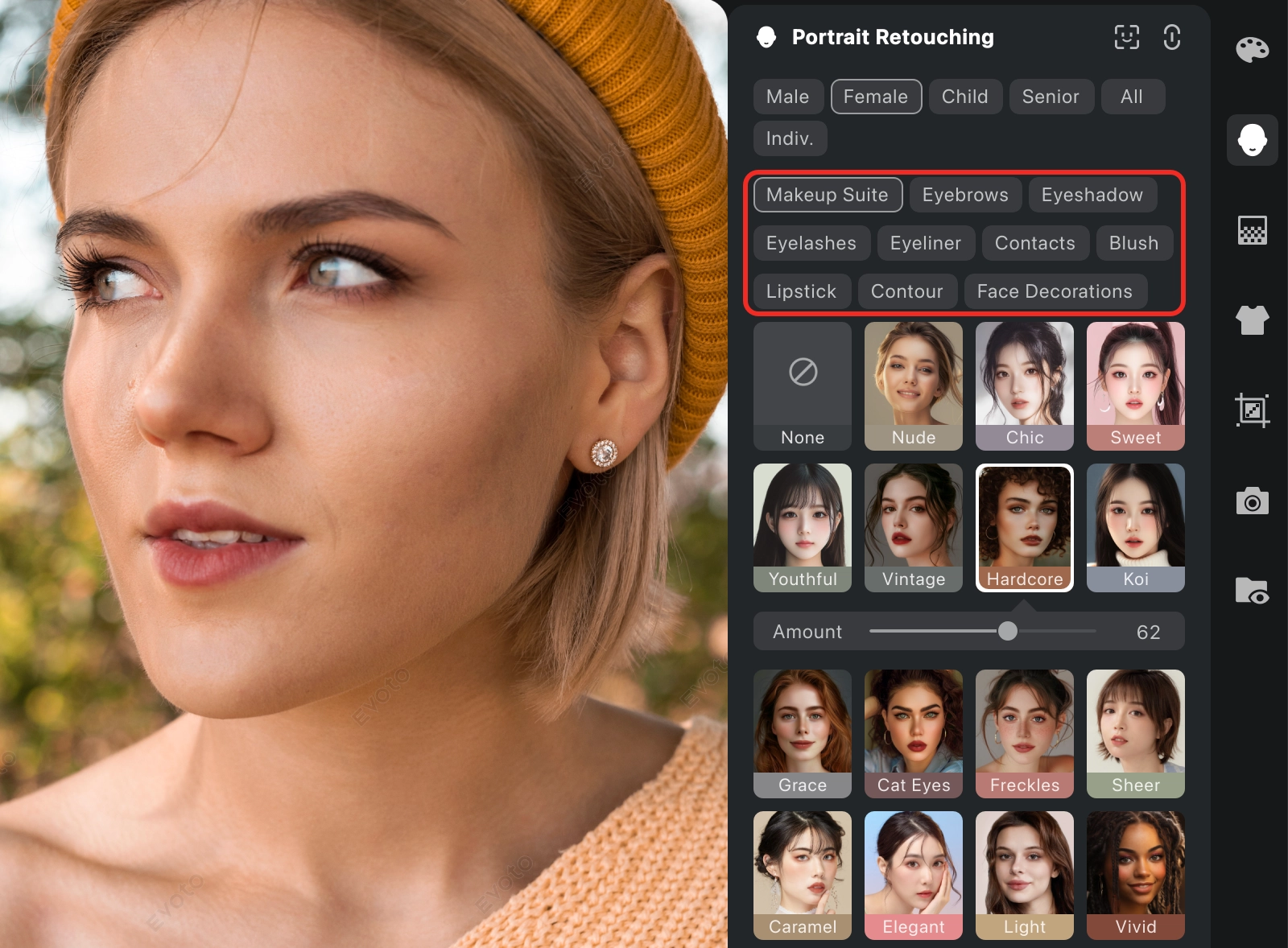This screenshot has width=1288, height=948.
Task: Select the Indiv. filter
Action: tap(790, 138)
